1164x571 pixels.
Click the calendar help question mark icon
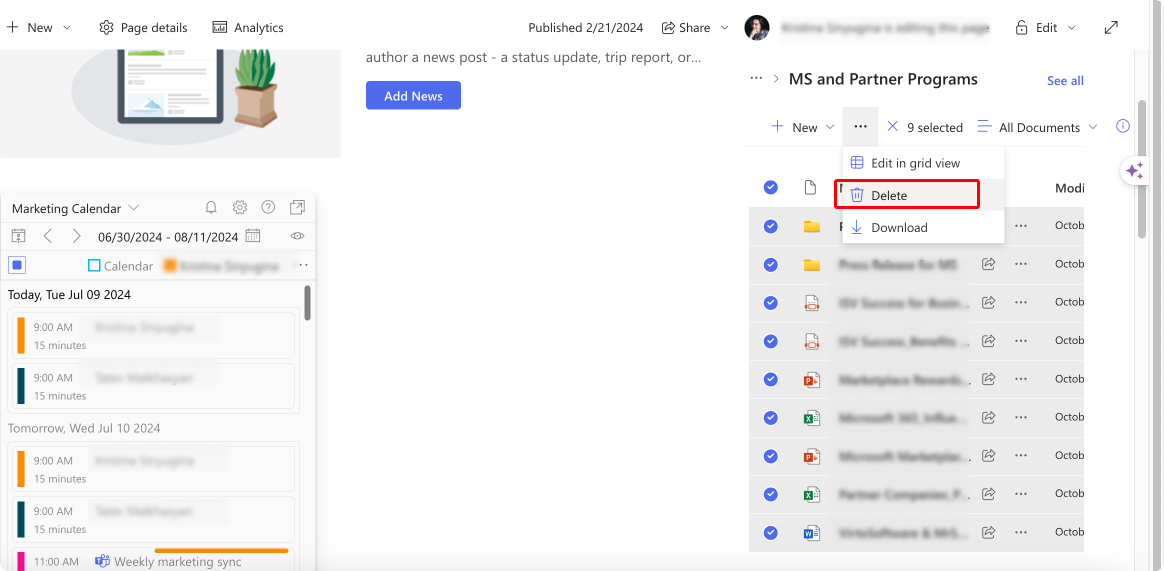tap(269, 207)
